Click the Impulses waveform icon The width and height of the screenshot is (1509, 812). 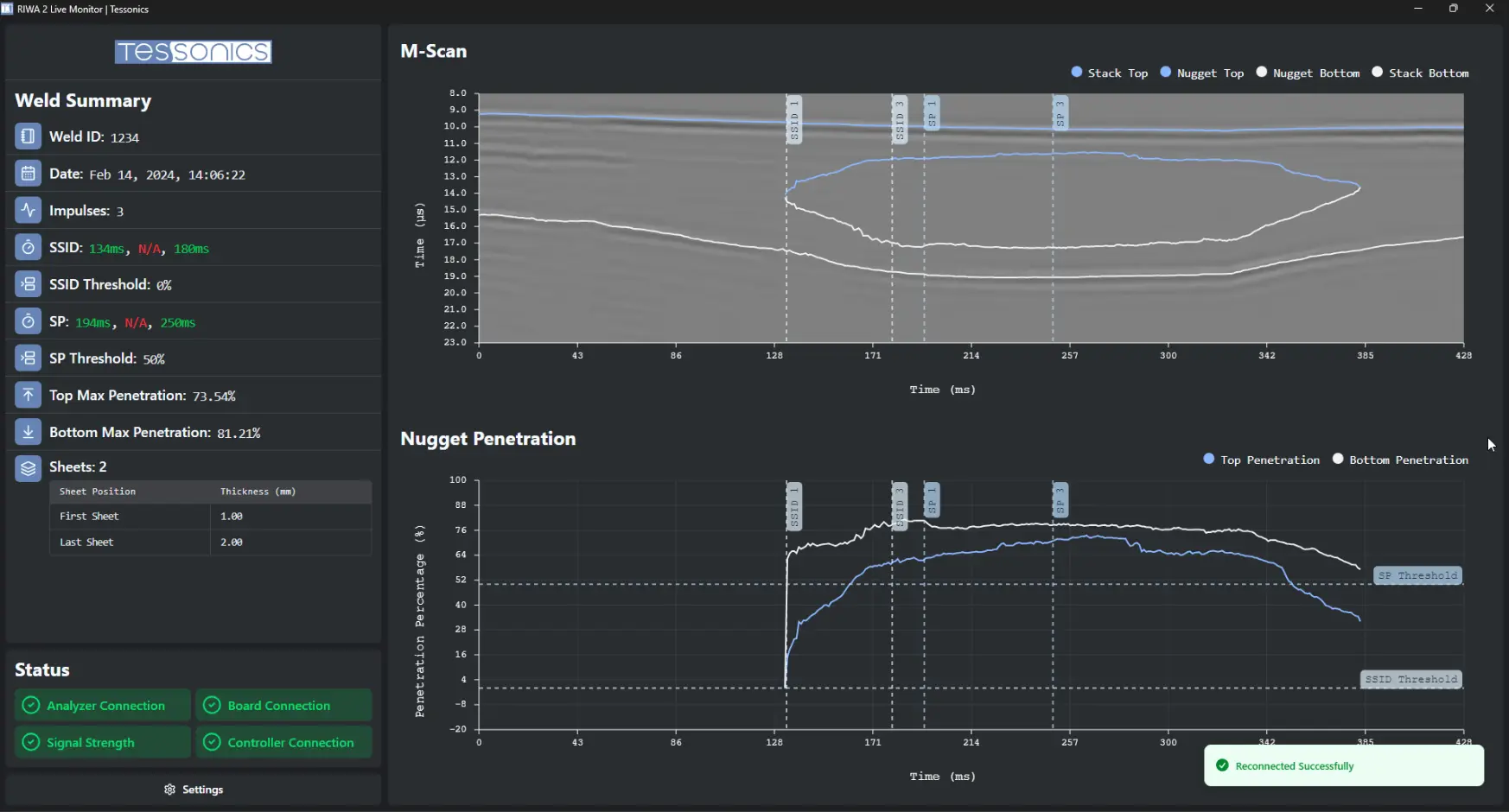(28, 211)
